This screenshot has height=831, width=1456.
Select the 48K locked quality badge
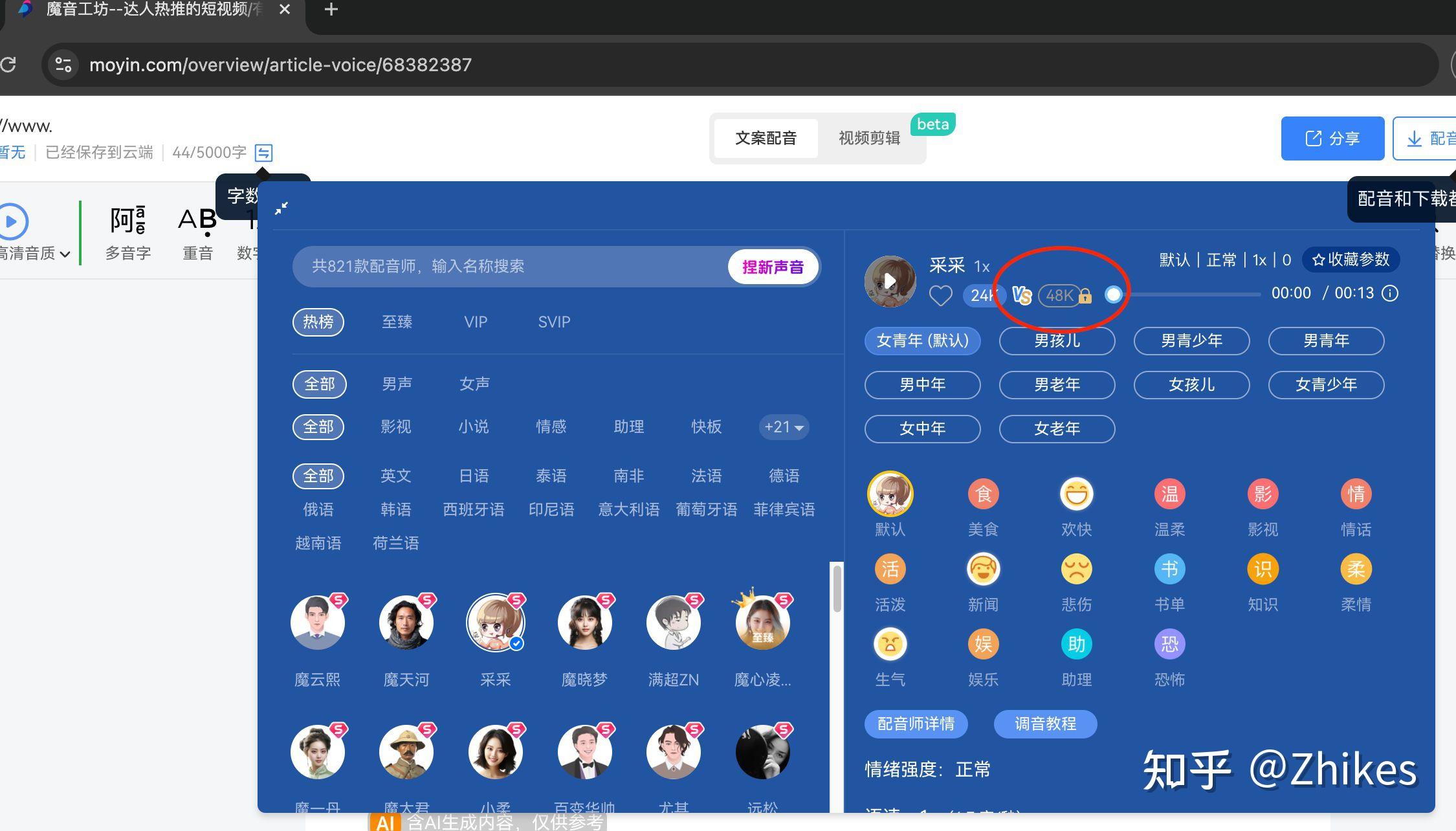(1064, 296)
